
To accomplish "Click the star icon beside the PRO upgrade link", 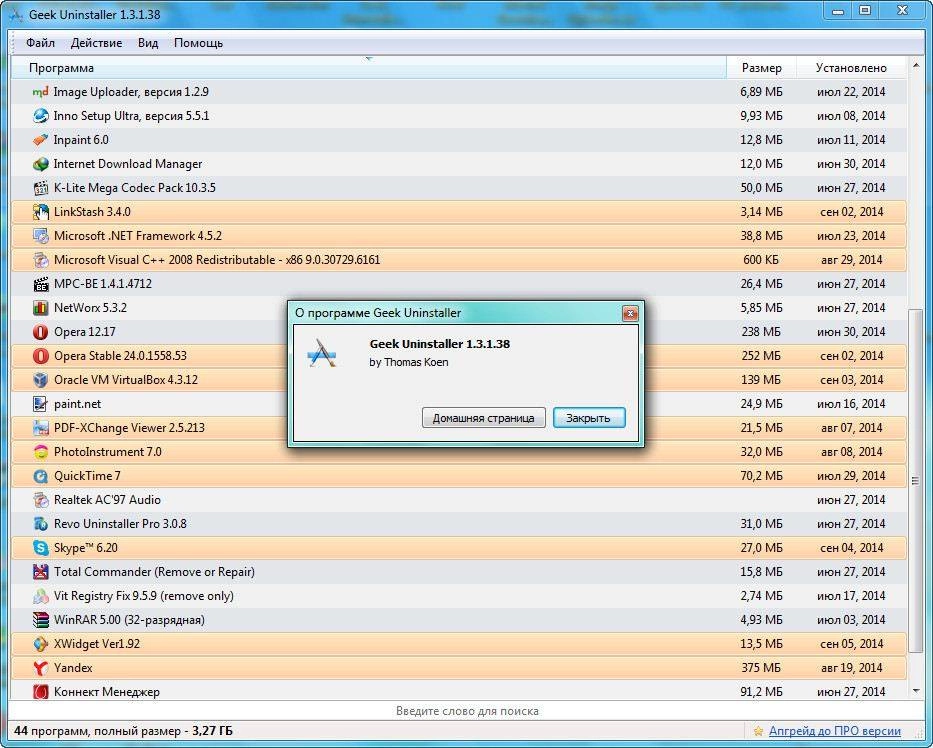I will click(x=758, y=731).
